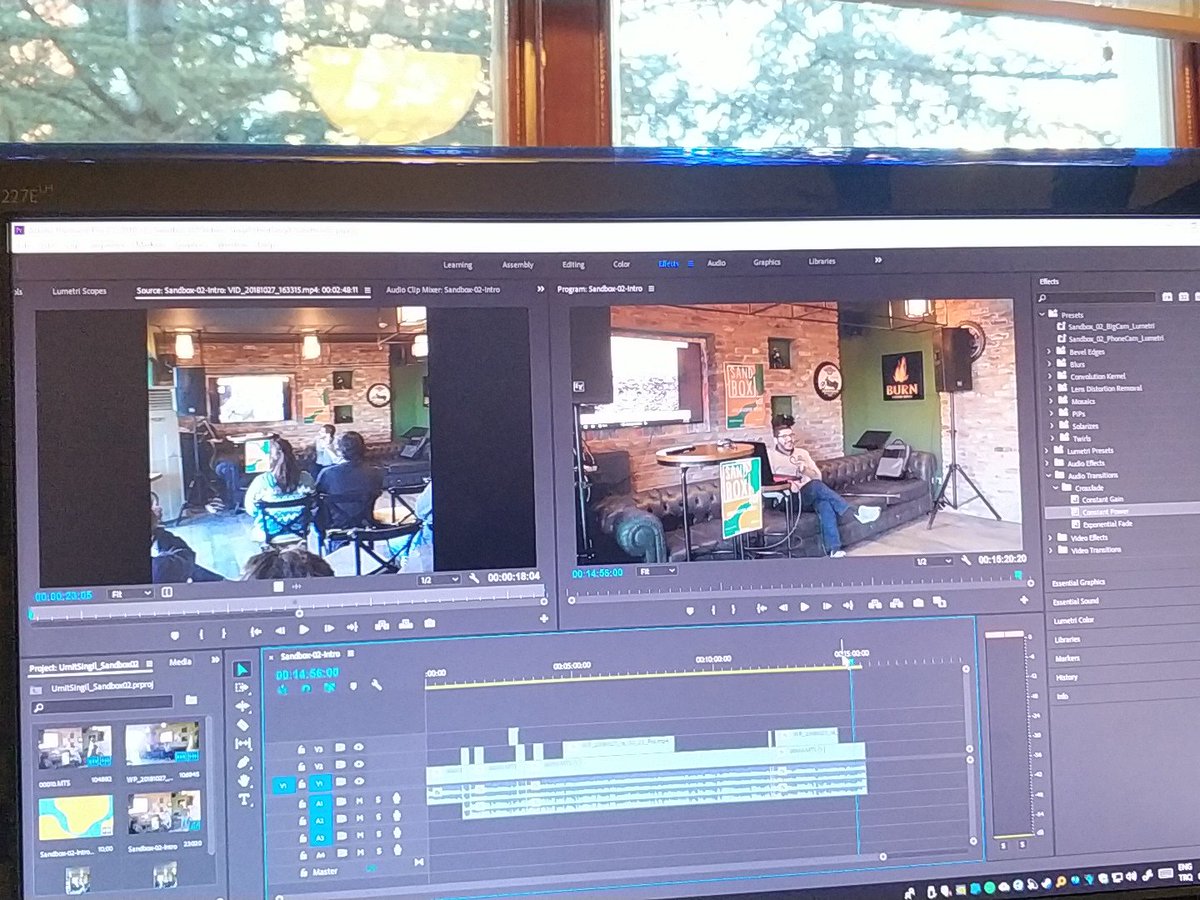Screen dimensions: 1200x900
Task: Open the Lumetri Scopes panel tab
Action: tap(79, 291)
